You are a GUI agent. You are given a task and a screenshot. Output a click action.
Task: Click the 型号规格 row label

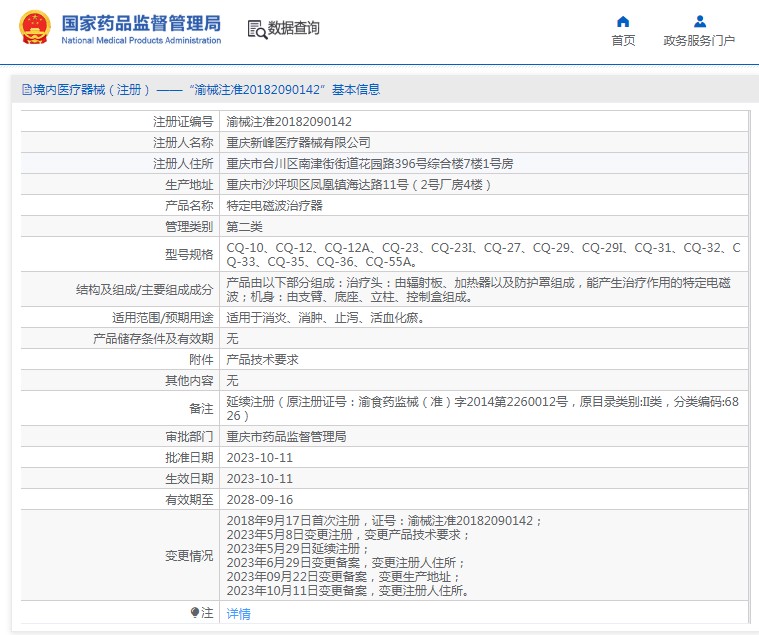coord(189,254)
